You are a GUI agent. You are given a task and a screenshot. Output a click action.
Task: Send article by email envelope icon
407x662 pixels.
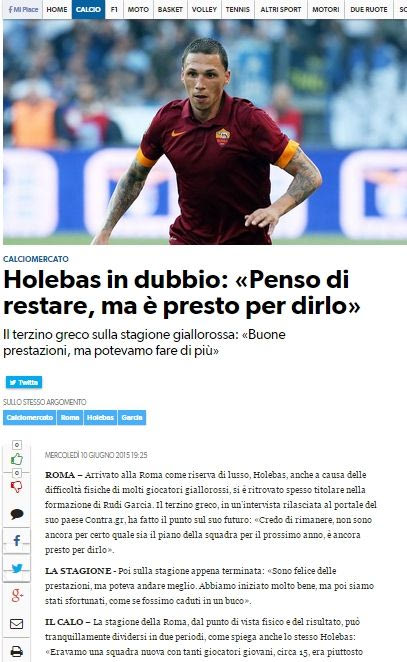(16, 624)
